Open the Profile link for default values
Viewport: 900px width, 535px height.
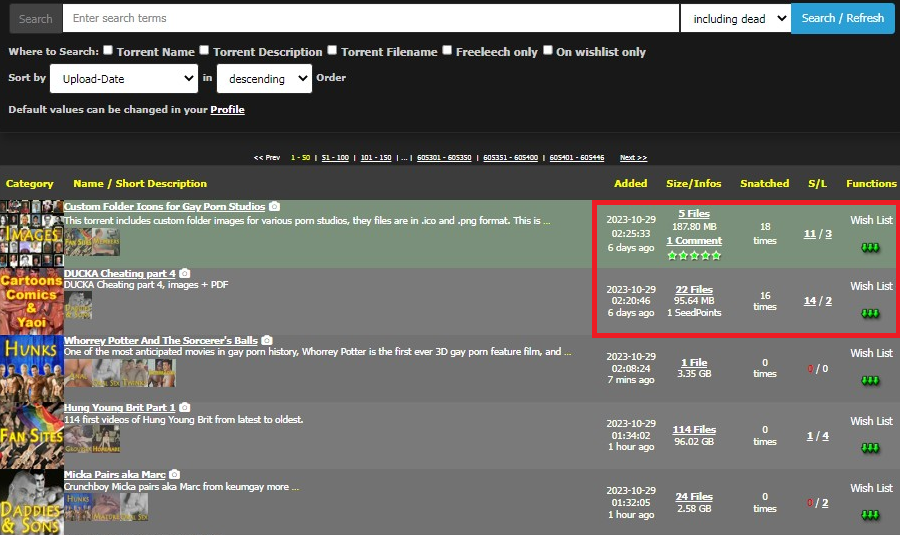click(x=227, y=110)
